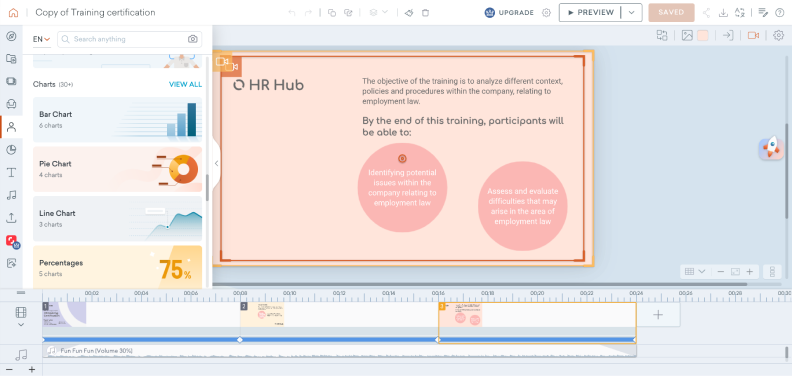Click the PREVIEW button
The image size is (792, 376).
click(590, 13)
